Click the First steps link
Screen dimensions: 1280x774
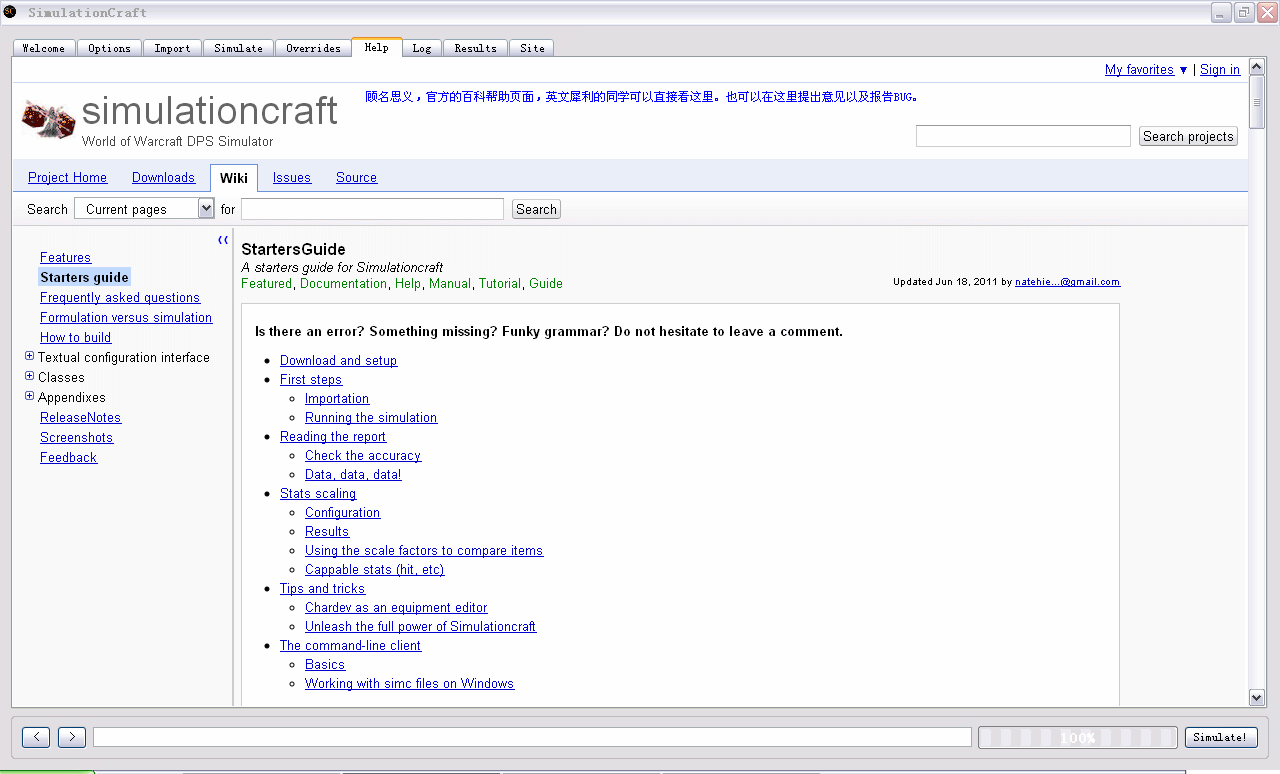pyautogui.click(x=311, y=379)
